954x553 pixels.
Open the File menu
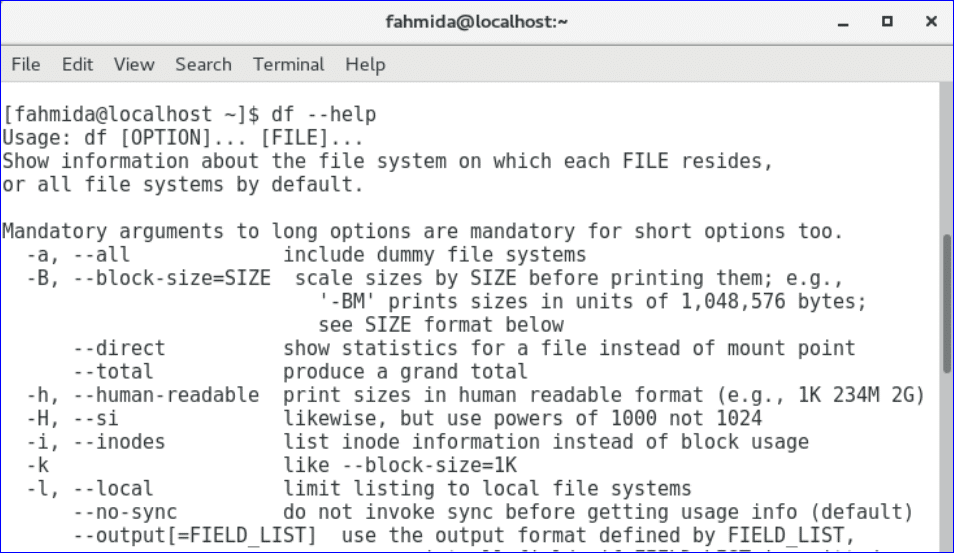point(26,64)
